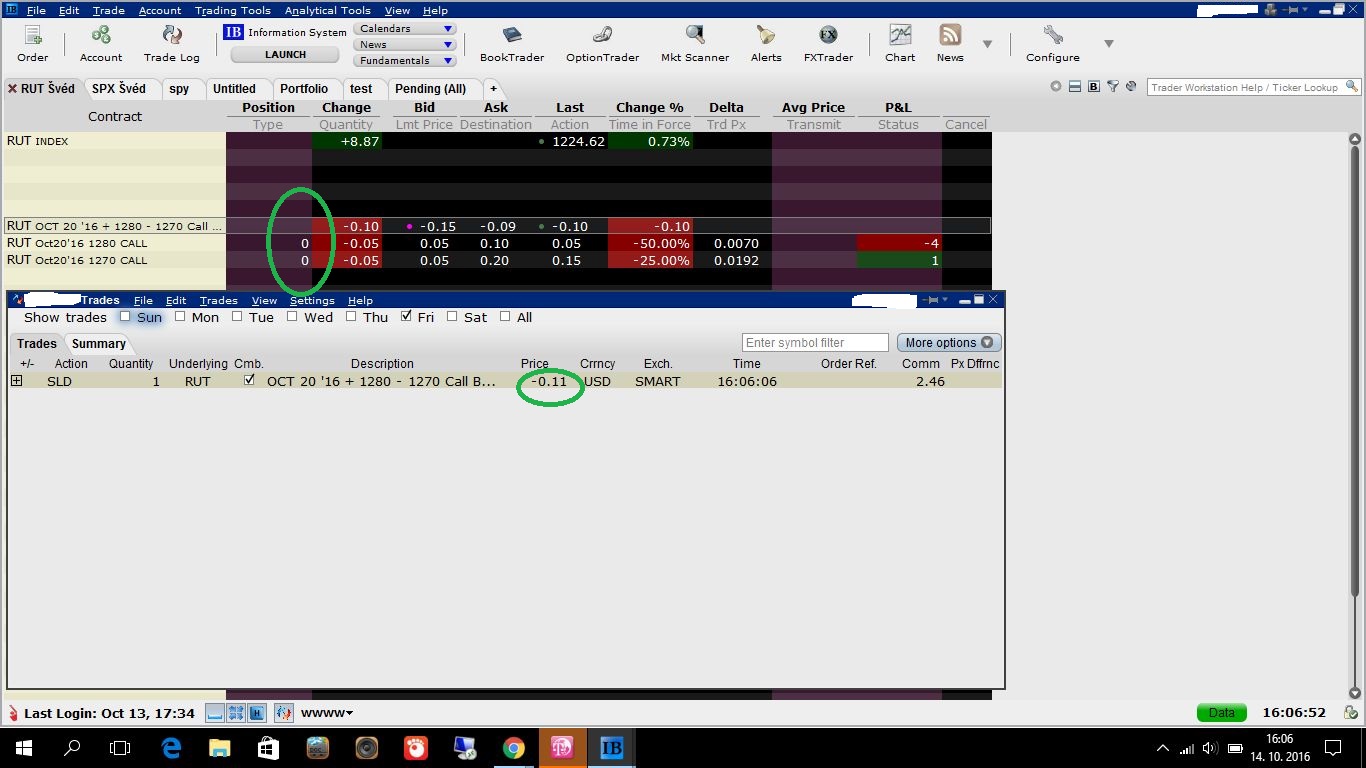Click the arrows grid icon in the status bar
Screen dimensions: 1366x768
(x=236, y=713)
